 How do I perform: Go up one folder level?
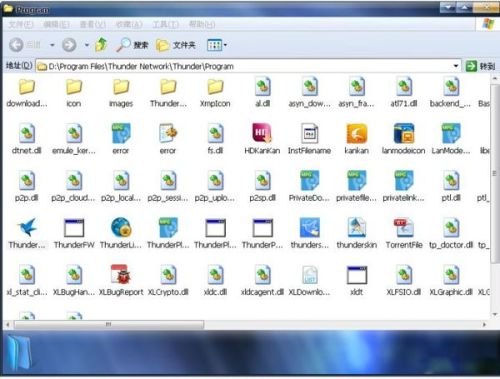click(101, 45)
